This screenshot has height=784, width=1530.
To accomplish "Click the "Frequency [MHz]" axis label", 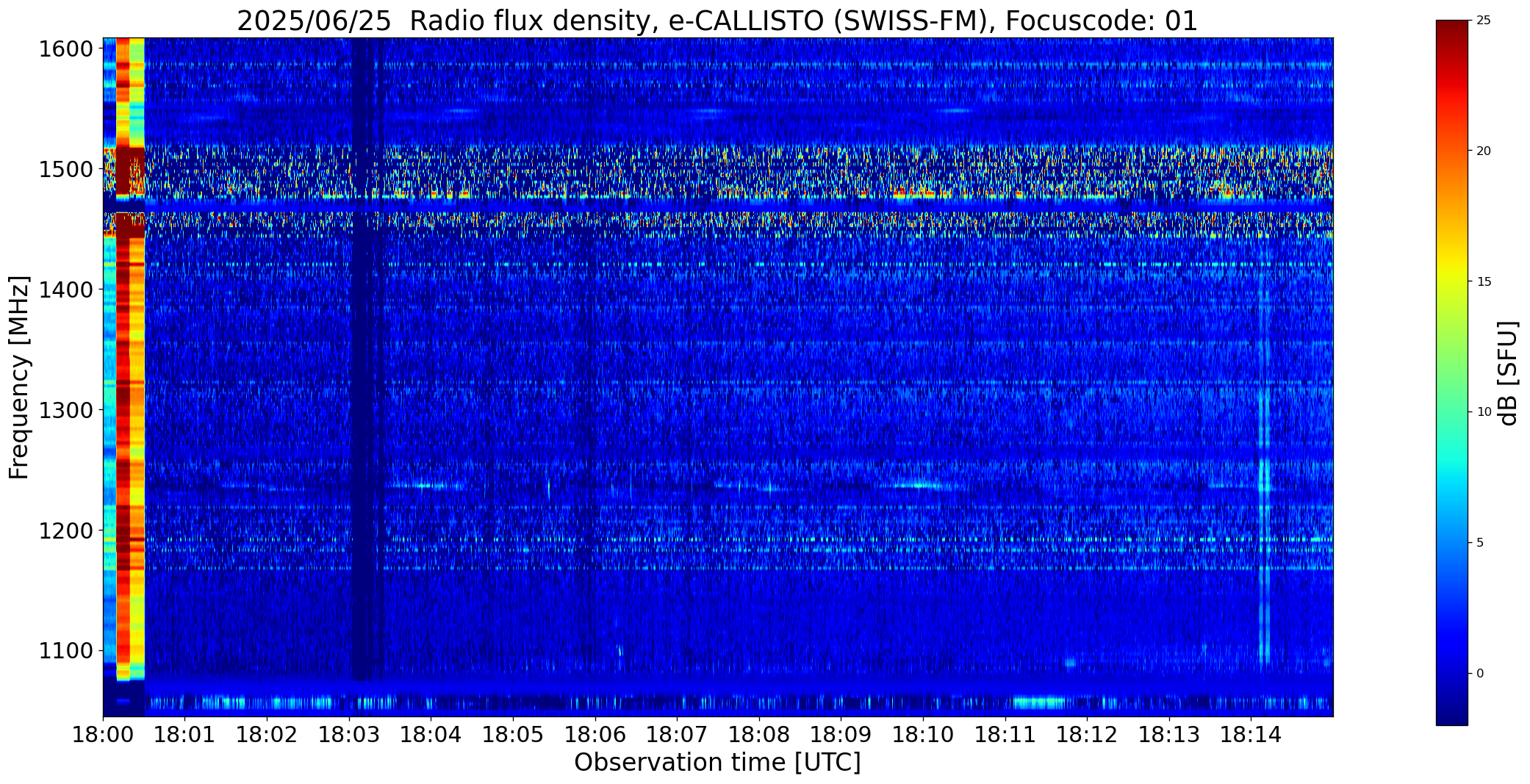I will 19,377.
